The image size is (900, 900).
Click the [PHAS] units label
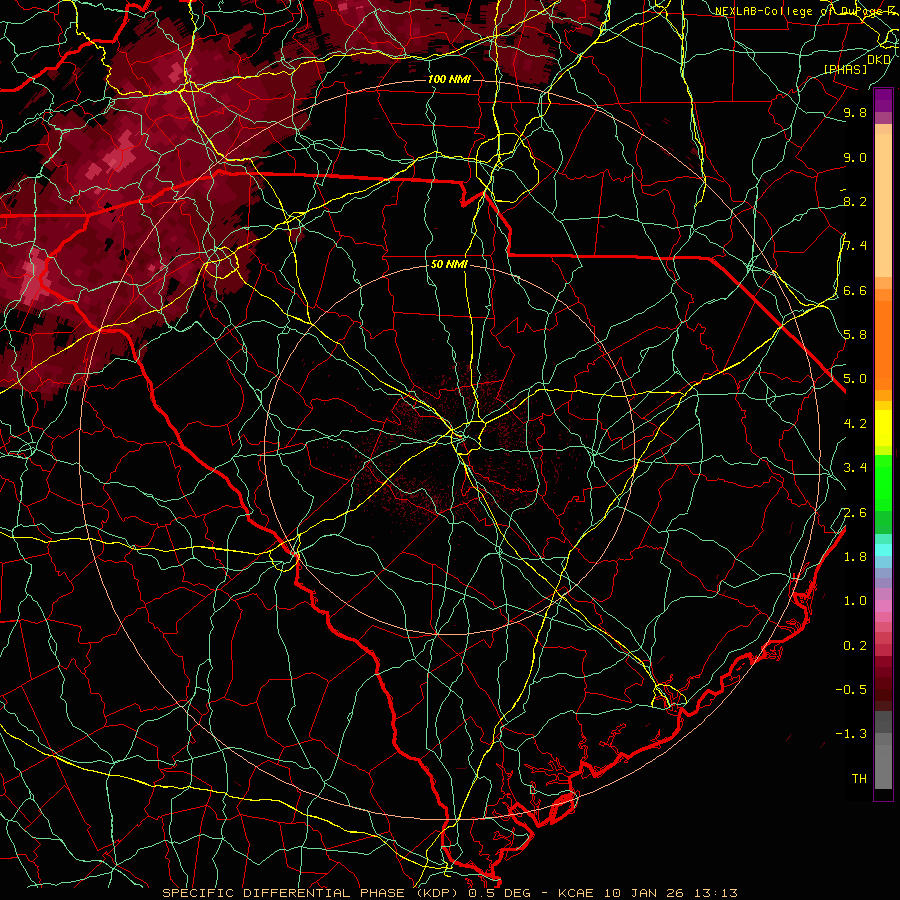pyautogui.click(x=845, y=70)
